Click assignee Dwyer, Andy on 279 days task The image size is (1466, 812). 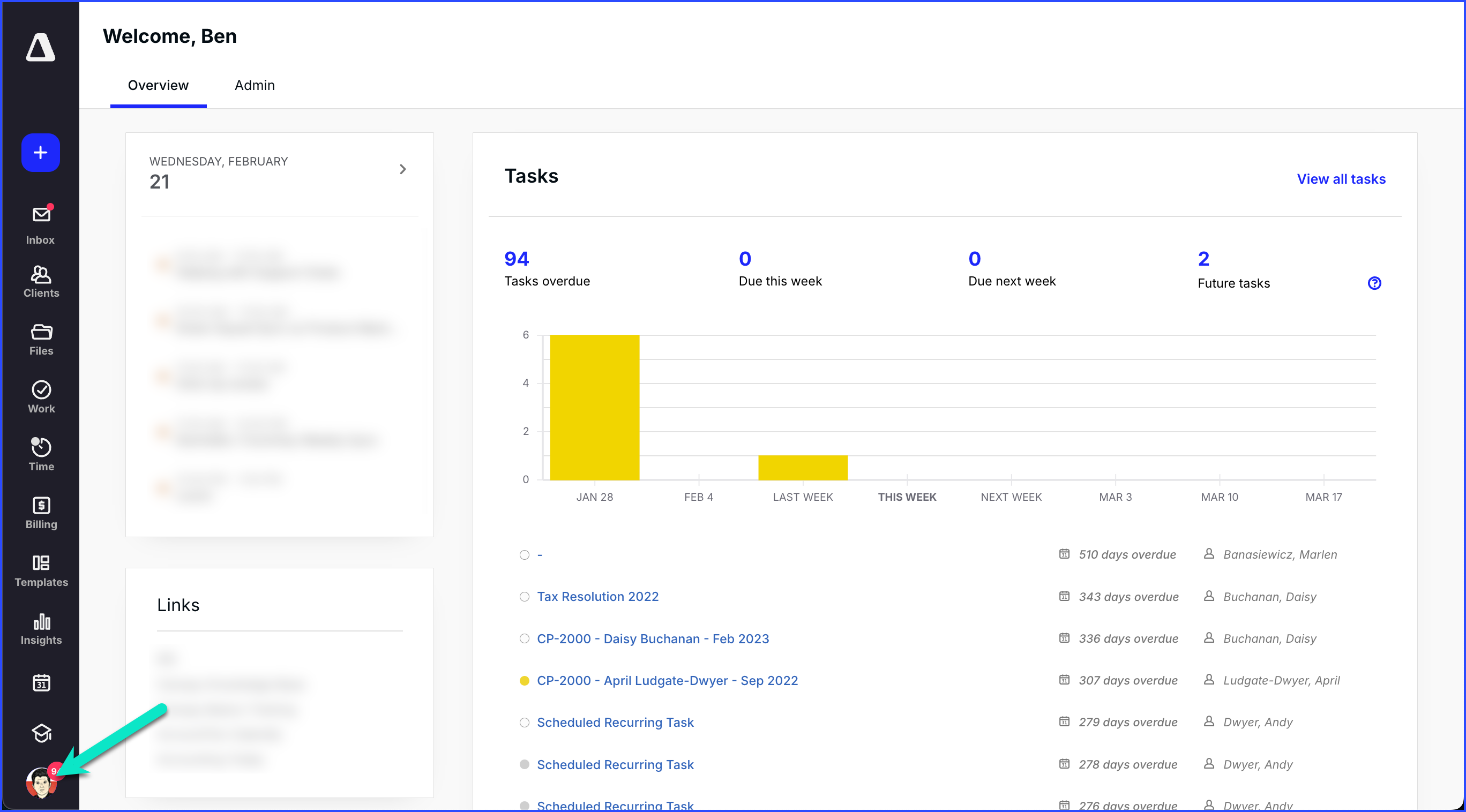(1257, 722)
